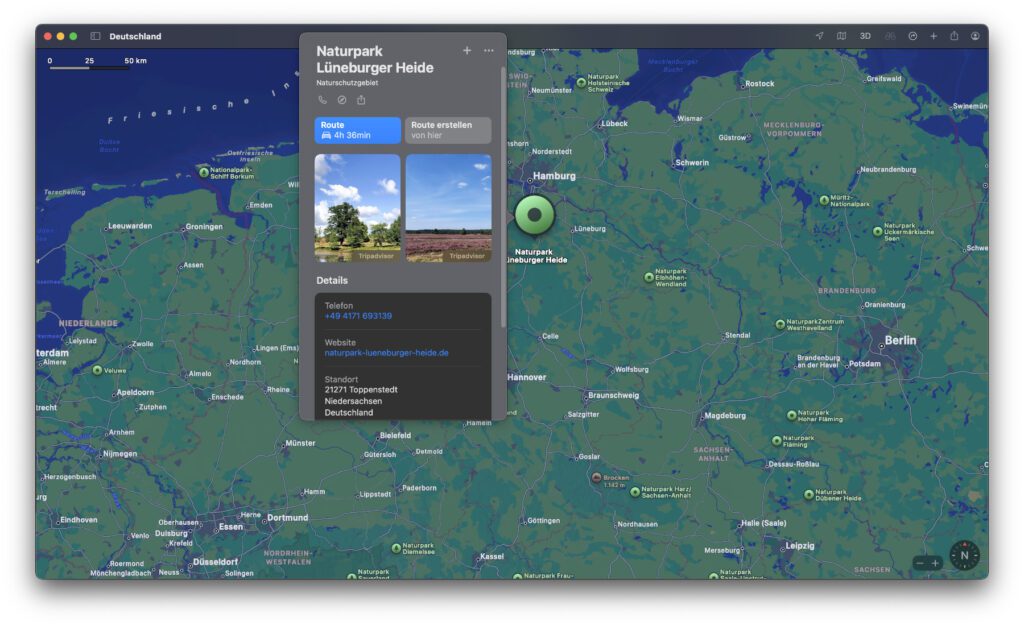Click the Naturpark Lüneburger Heide map marker
The image size is (1024, 626).
coord(534,214)
